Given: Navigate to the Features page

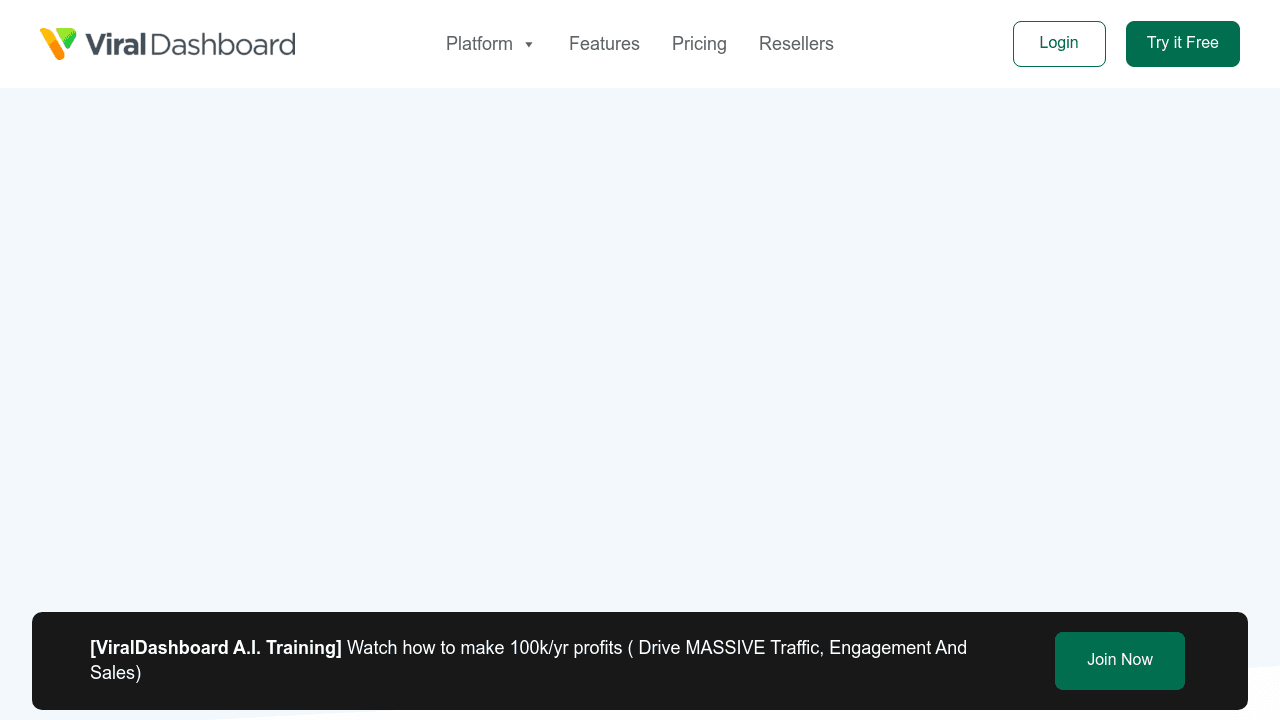Looking at the screenshot, I should tap(604, 44).
